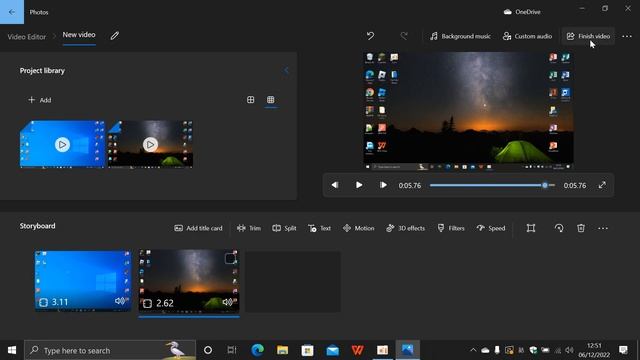
Task: Open File Explorer from taskbar
Action: (282, 350)
